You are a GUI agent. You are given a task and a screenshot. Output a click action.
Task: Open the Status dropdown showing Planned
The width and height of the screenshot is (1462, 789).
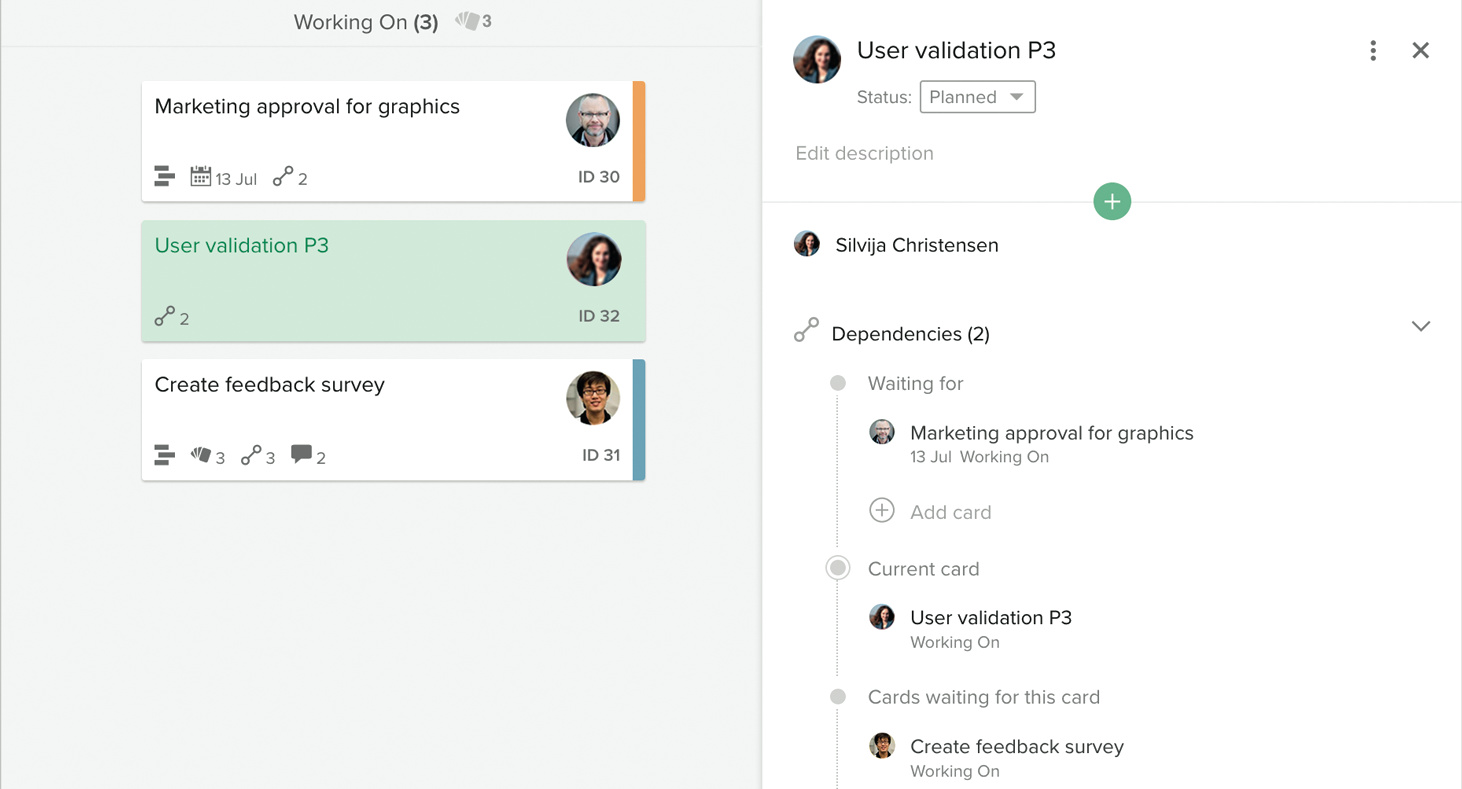coord(977,97)
